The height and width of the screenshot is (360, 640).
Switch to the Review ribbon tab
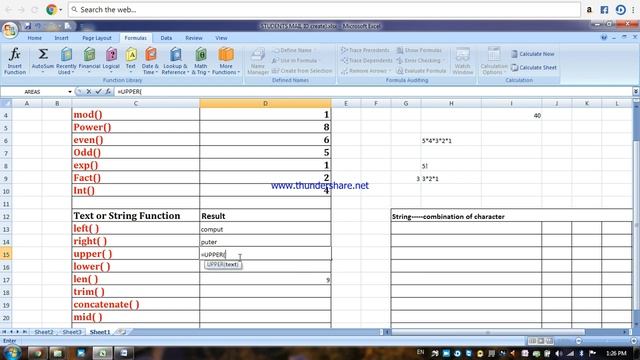click(x=194, y=38)
